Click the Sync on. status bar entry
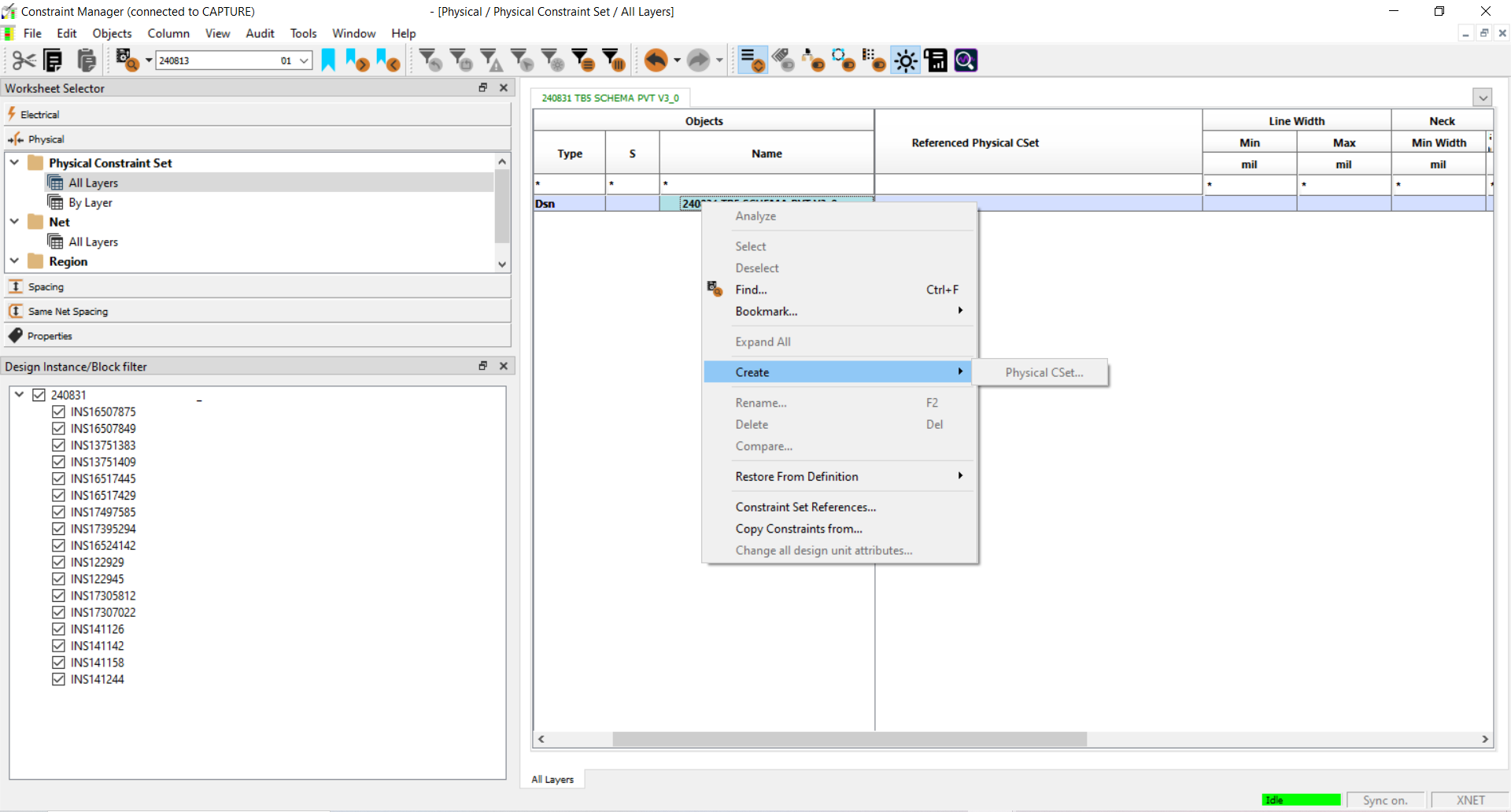The image size is (1511, 812). click(1385, 800)
